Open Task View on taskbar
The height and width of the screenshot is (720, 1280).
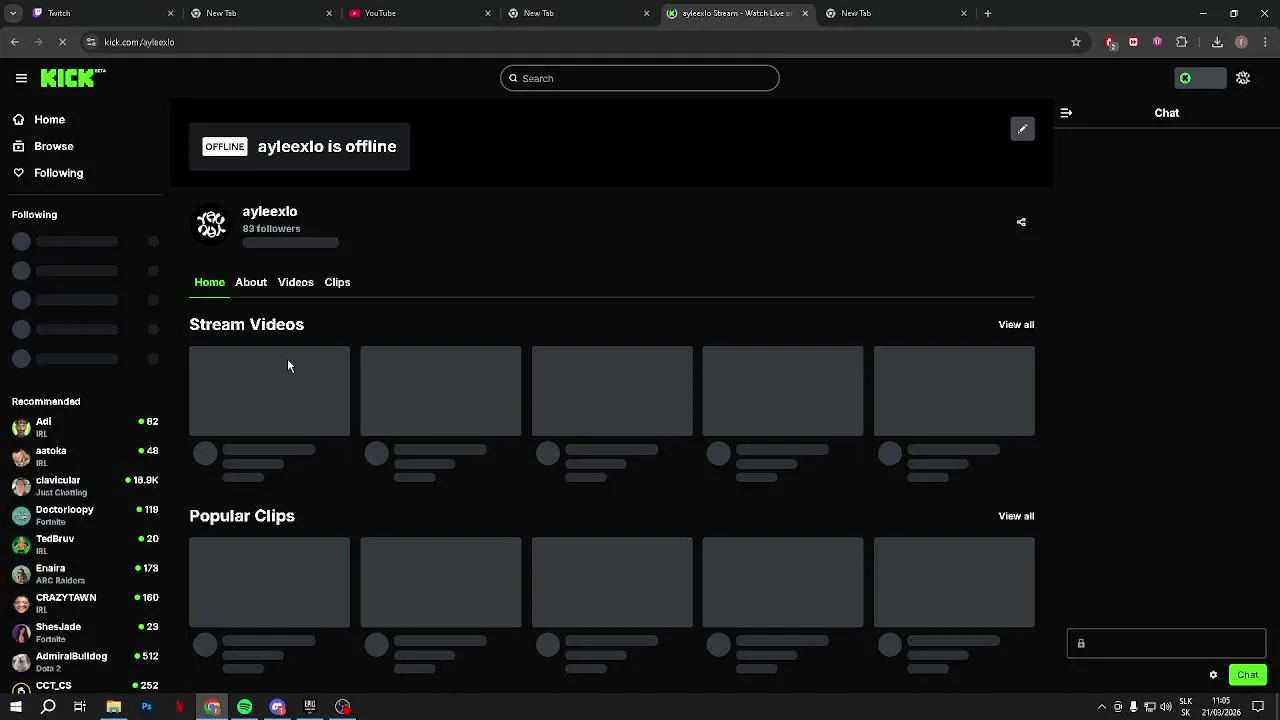point(80,707)
